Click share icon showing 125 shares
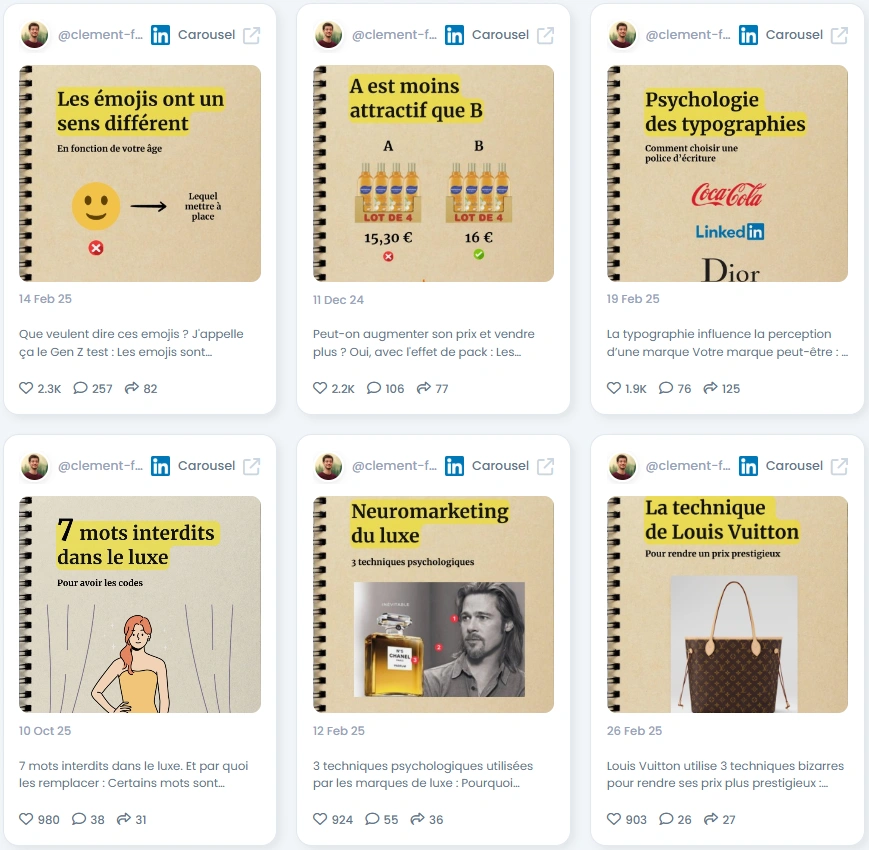This screenshot has height=850, width=869. tap(710, 388)
